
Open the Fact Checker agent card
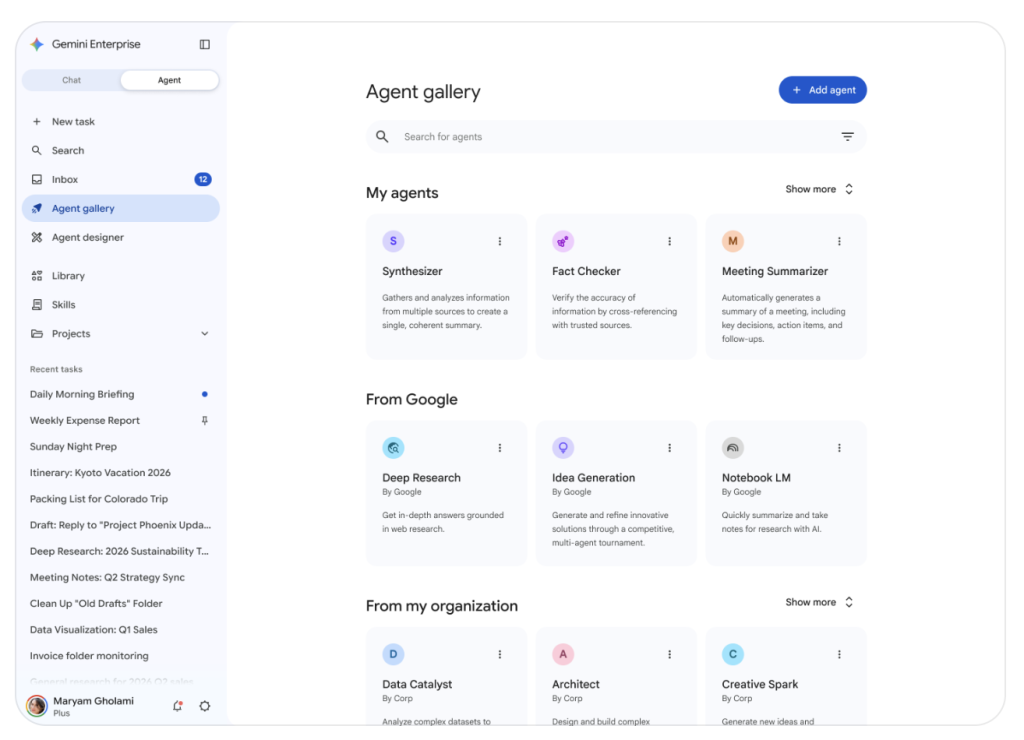pos(616,287)
